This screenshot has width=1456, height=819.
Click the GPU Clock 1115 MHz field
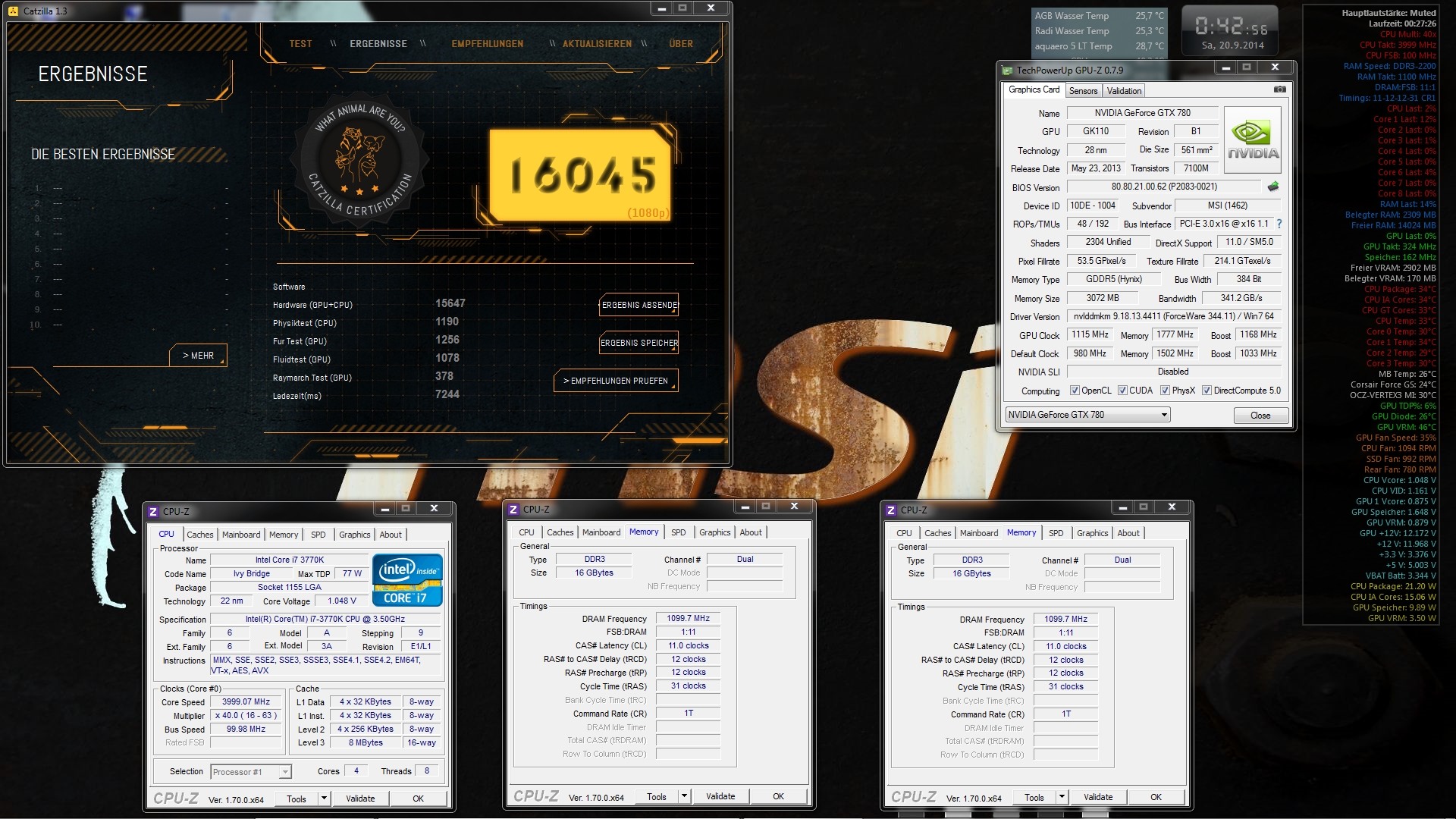point(1090,334)
